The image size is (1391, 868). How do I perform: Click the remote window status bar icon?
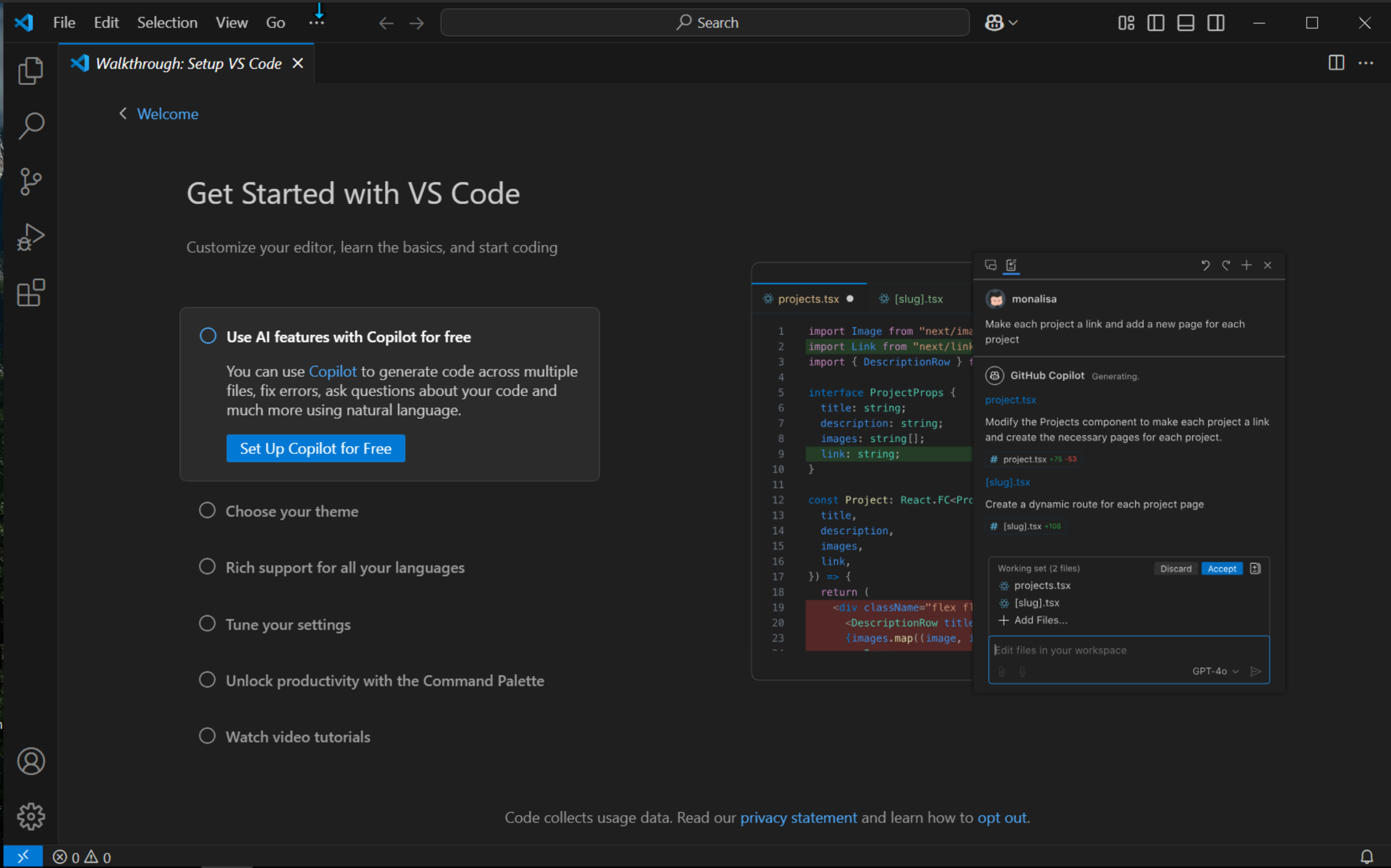pyautogui.click(x=23, y=856)
